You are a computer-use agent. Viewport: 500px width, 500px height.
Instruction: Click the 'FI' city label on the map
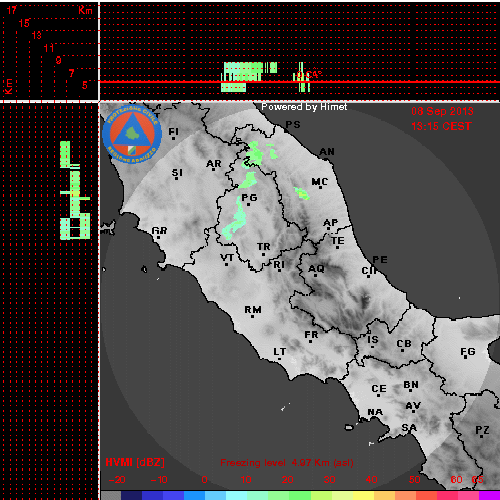(174, 132)
